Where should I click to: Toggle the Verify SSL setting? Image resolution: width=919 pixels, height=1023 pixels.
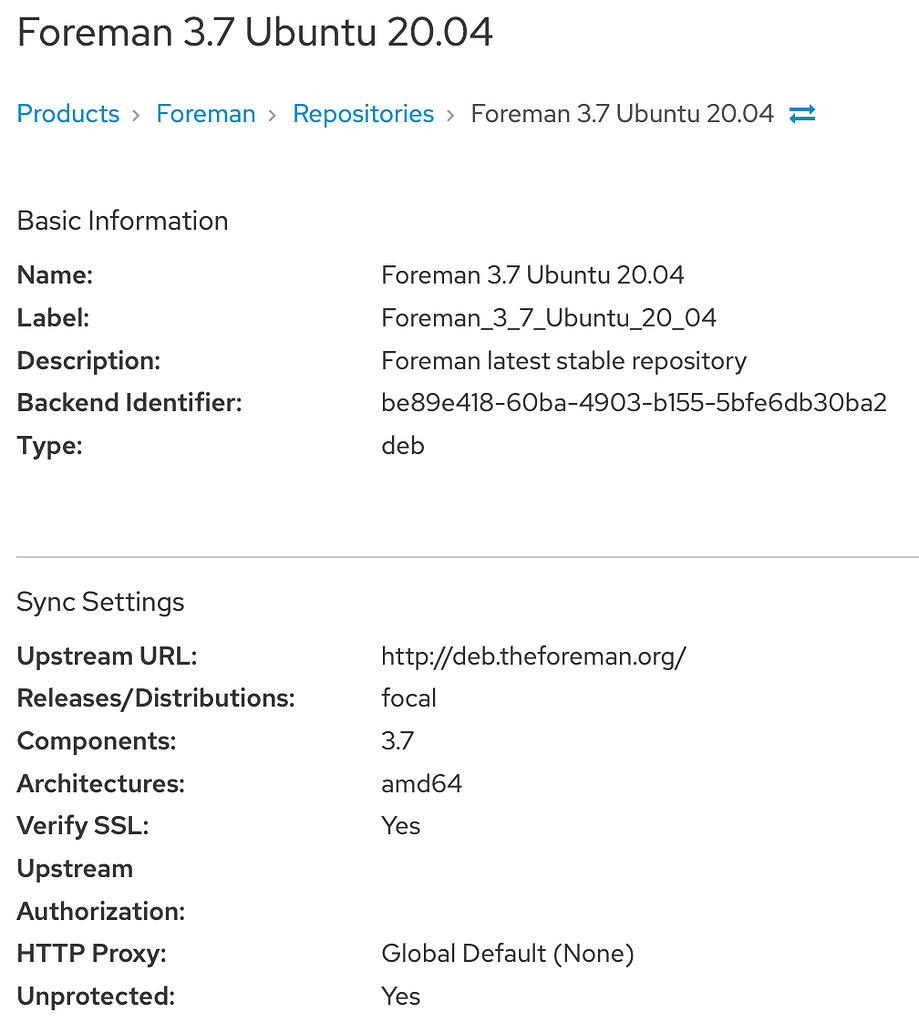tap(400, 826)
